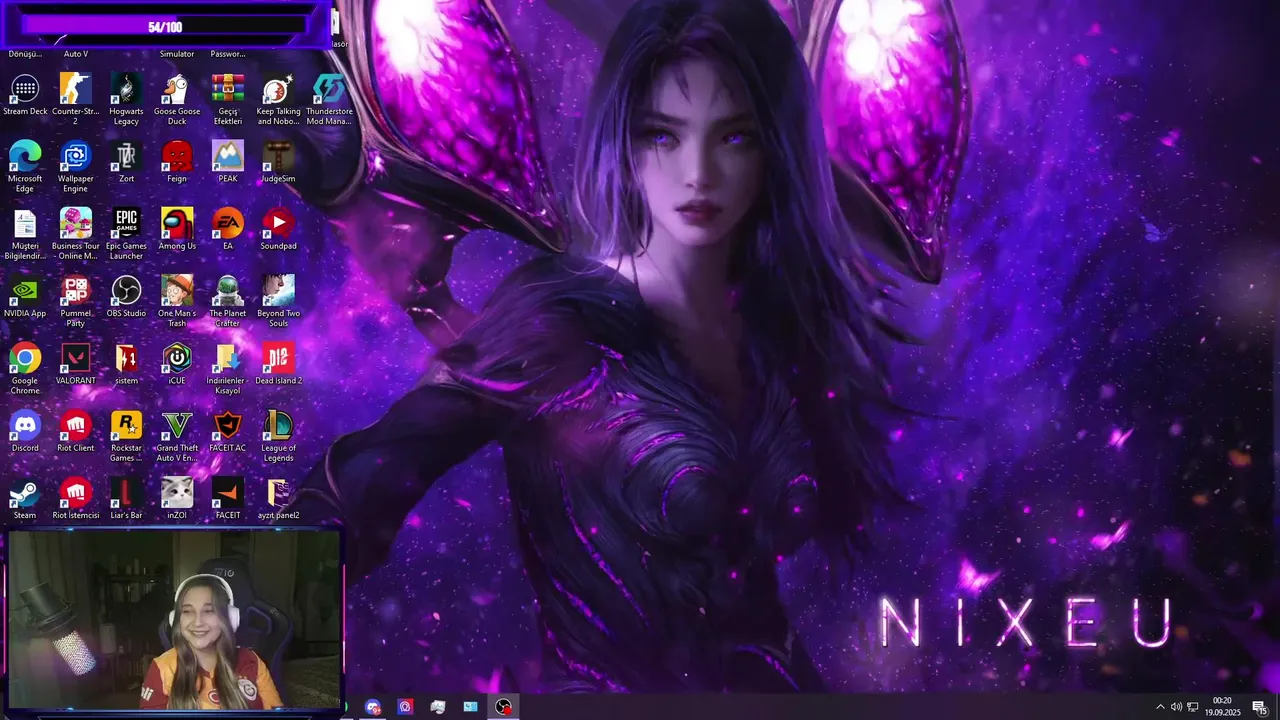Screen dimensions: 1280x720
Task: Open the FACEIT desktop shortcut
Action: pyautogui.click(x=228, y=497)
